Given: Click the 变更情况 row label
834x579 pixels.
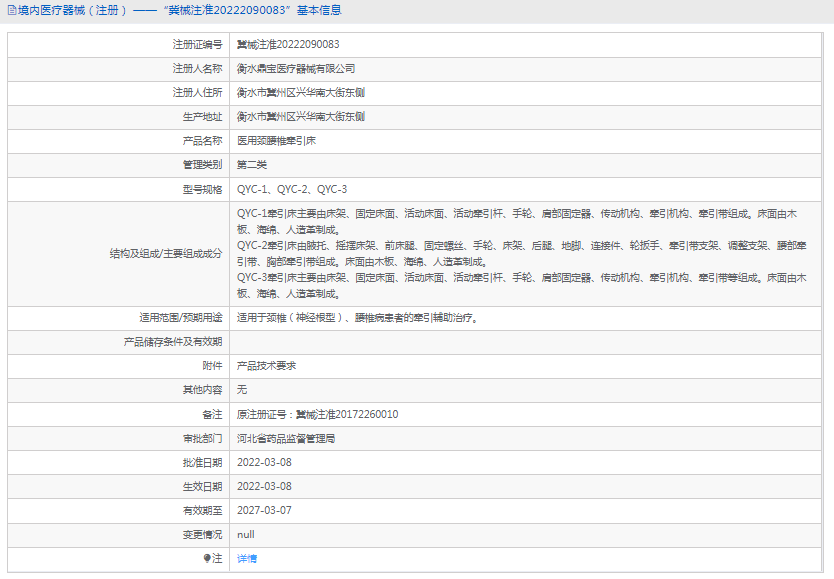Looking at the screenshot, I should coord(202,534).
